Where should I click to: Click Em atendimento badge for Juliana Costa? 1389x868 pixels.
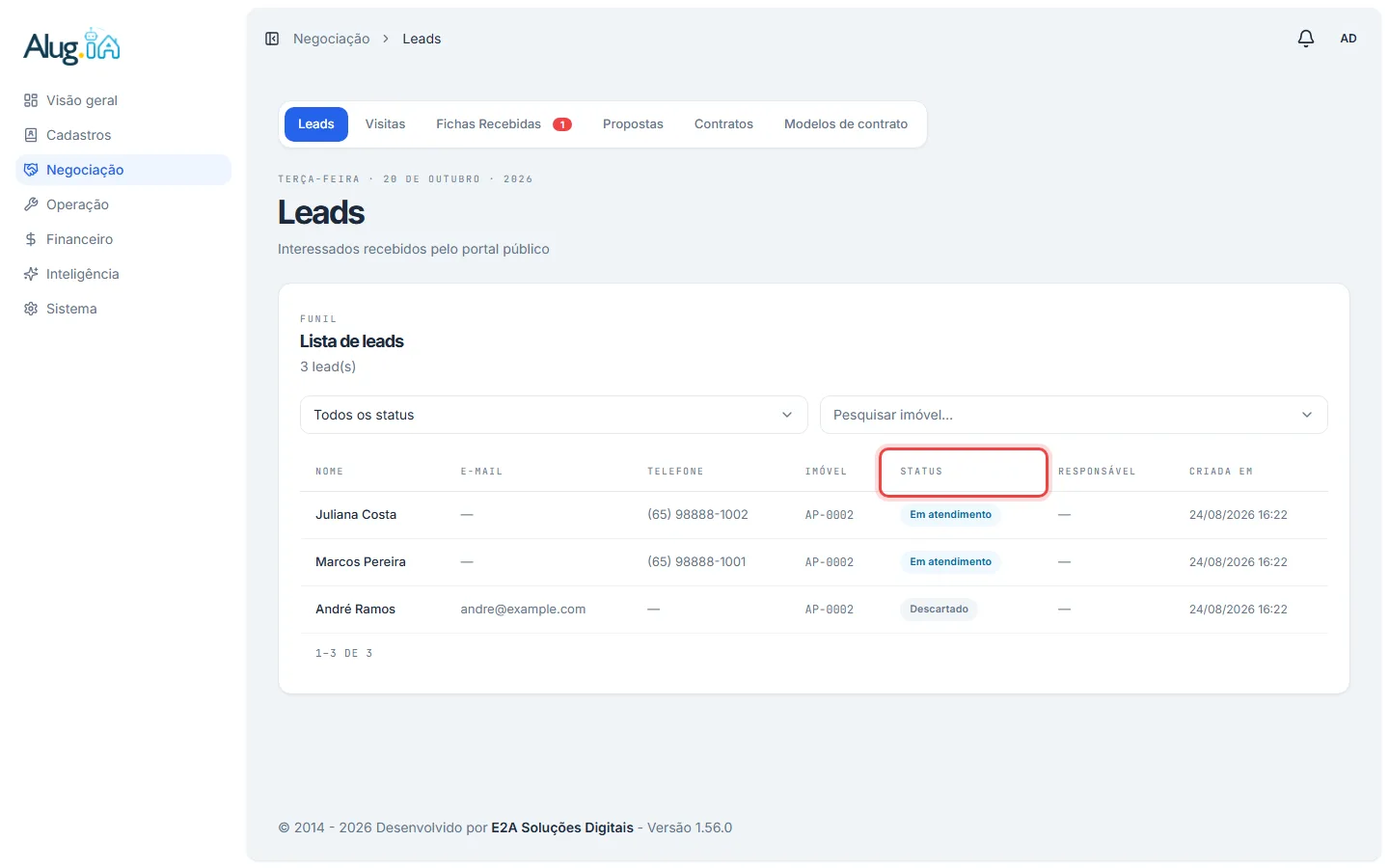coord(950,515)
